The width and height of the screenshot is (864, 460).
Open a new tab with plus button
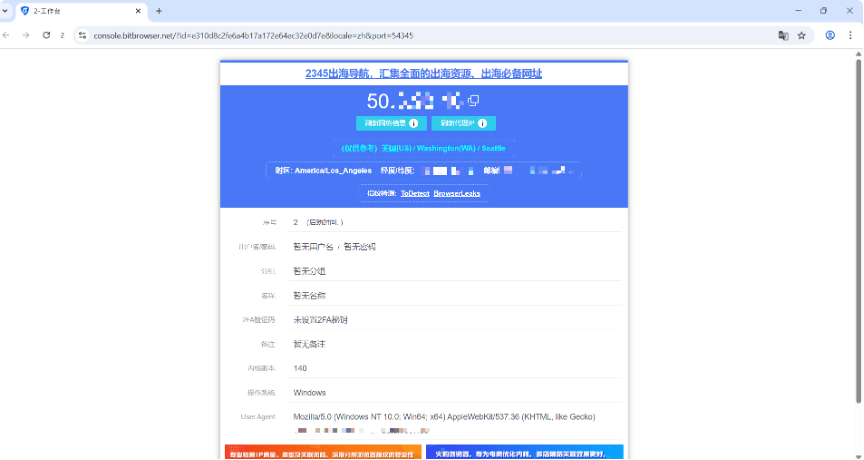point(159,11)
